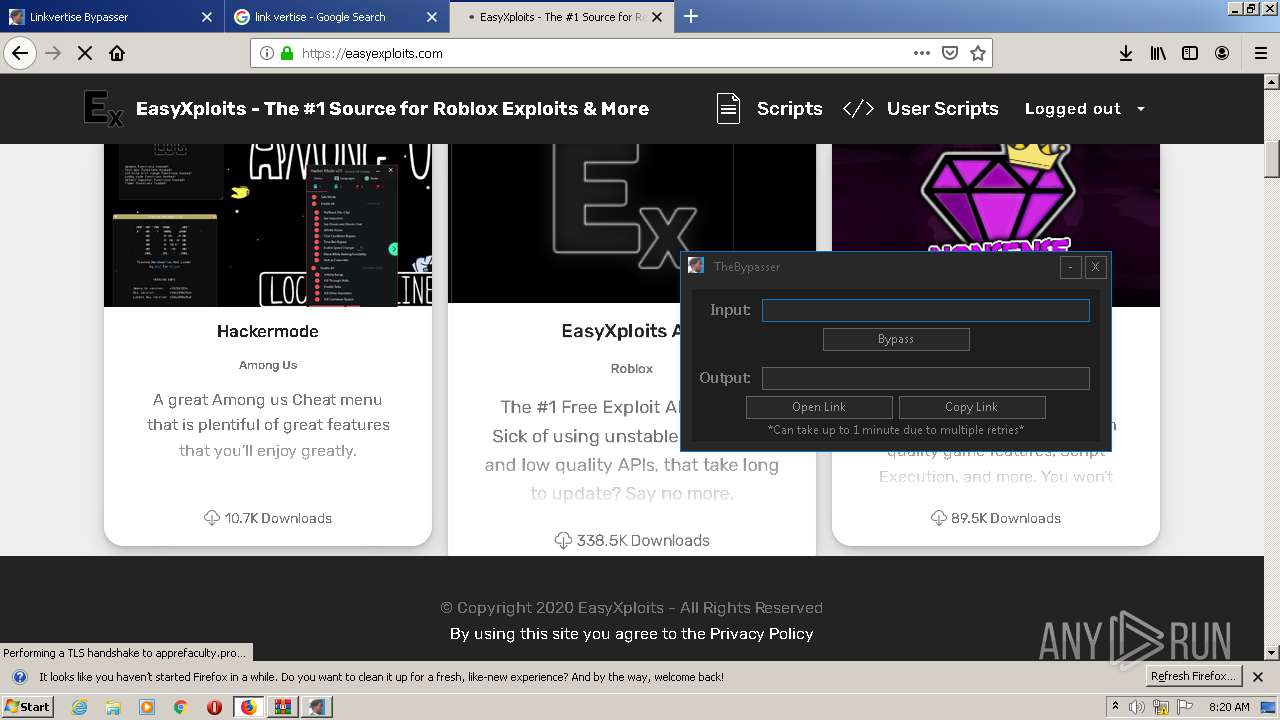Expand the Logged out dropdown

(x=1085, y=109)
